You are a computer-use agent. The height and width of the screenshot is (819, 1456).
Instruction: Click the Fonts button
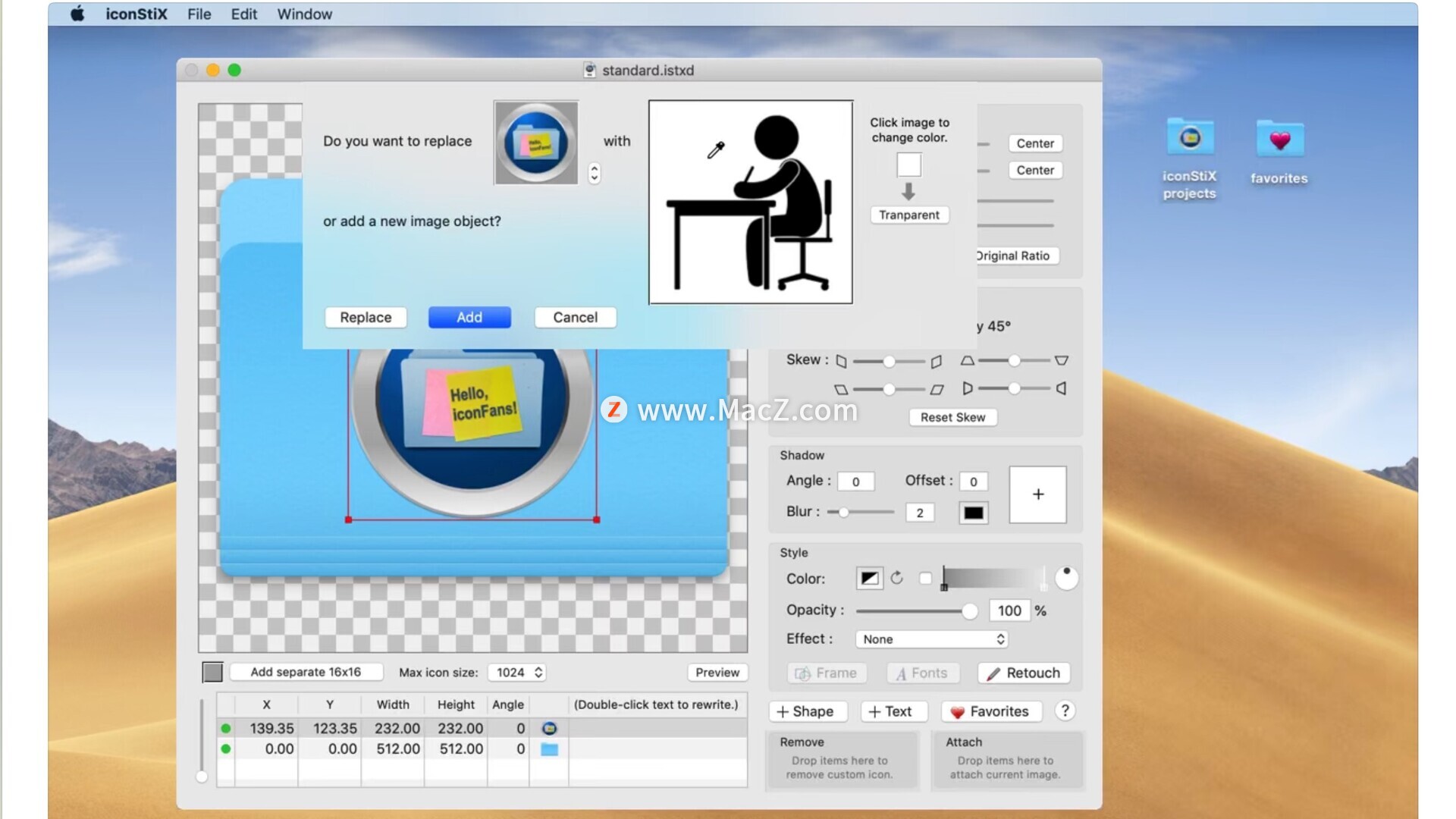922,673
